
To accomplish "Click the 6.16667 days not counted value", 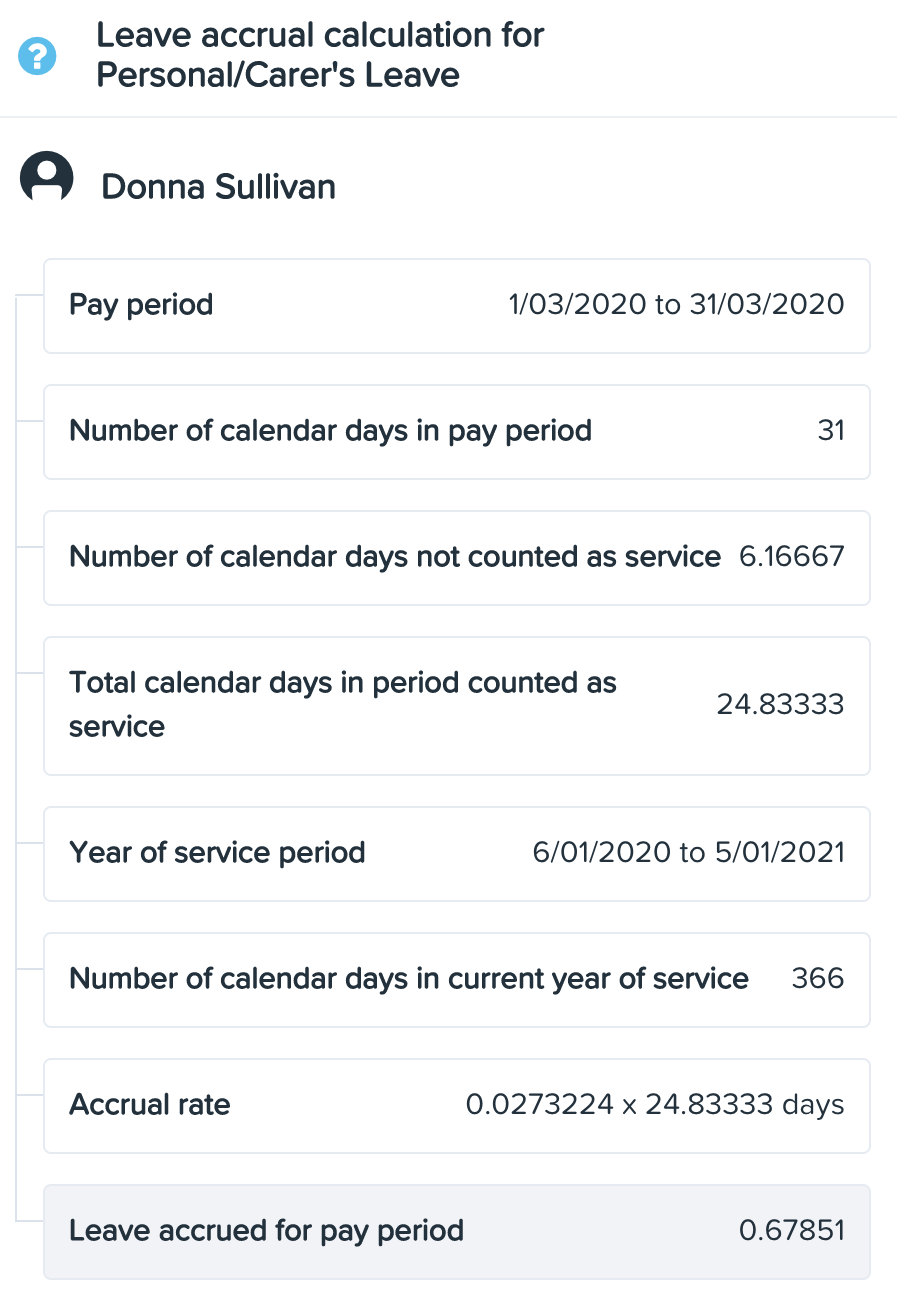I will click(x=792, y=557).
